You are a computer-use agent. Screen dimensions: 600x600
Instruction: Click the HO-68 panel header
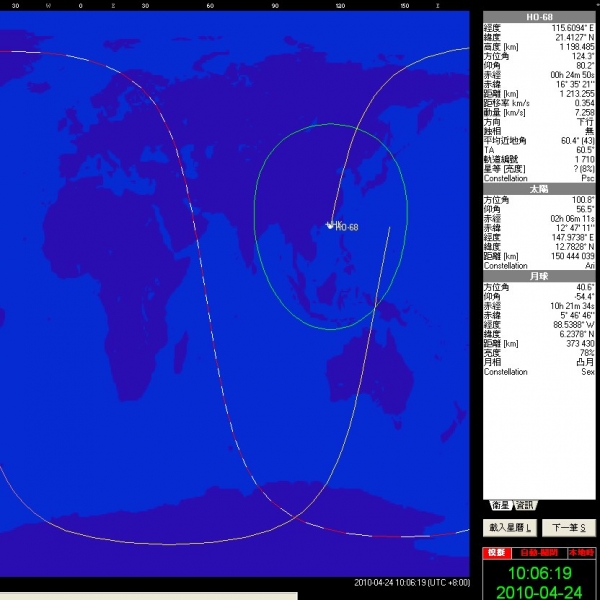pyautogui.click(x=539, y=17)
